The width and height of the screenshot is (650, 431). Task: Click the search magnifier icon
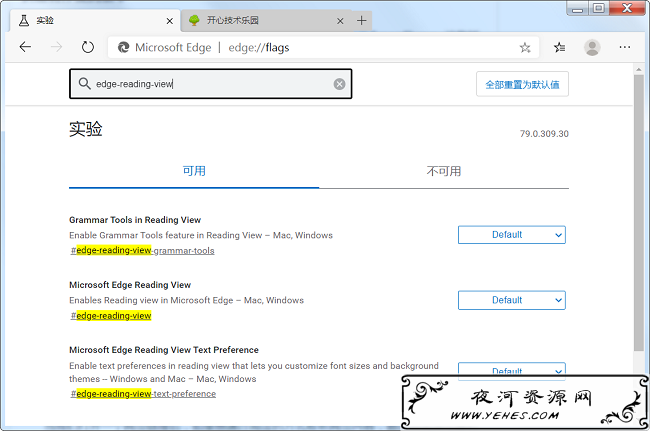pos(85,84)
